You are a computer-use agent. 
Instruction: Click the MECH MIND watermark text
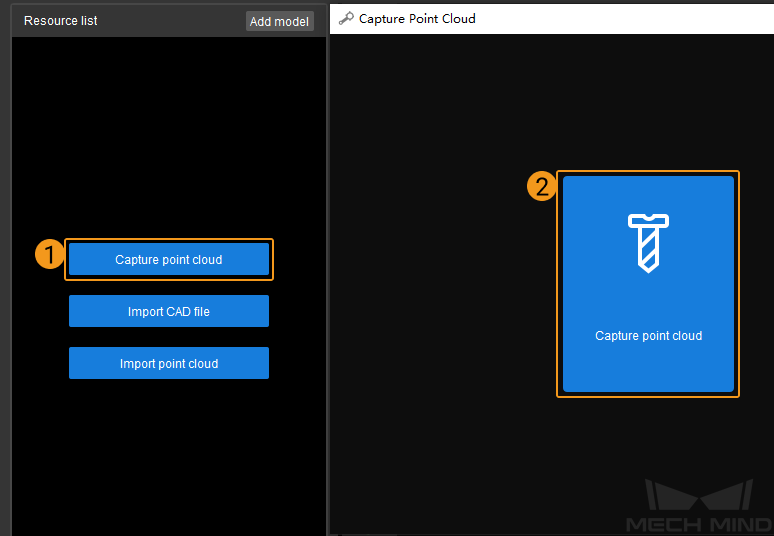click(x=697, y=524)
